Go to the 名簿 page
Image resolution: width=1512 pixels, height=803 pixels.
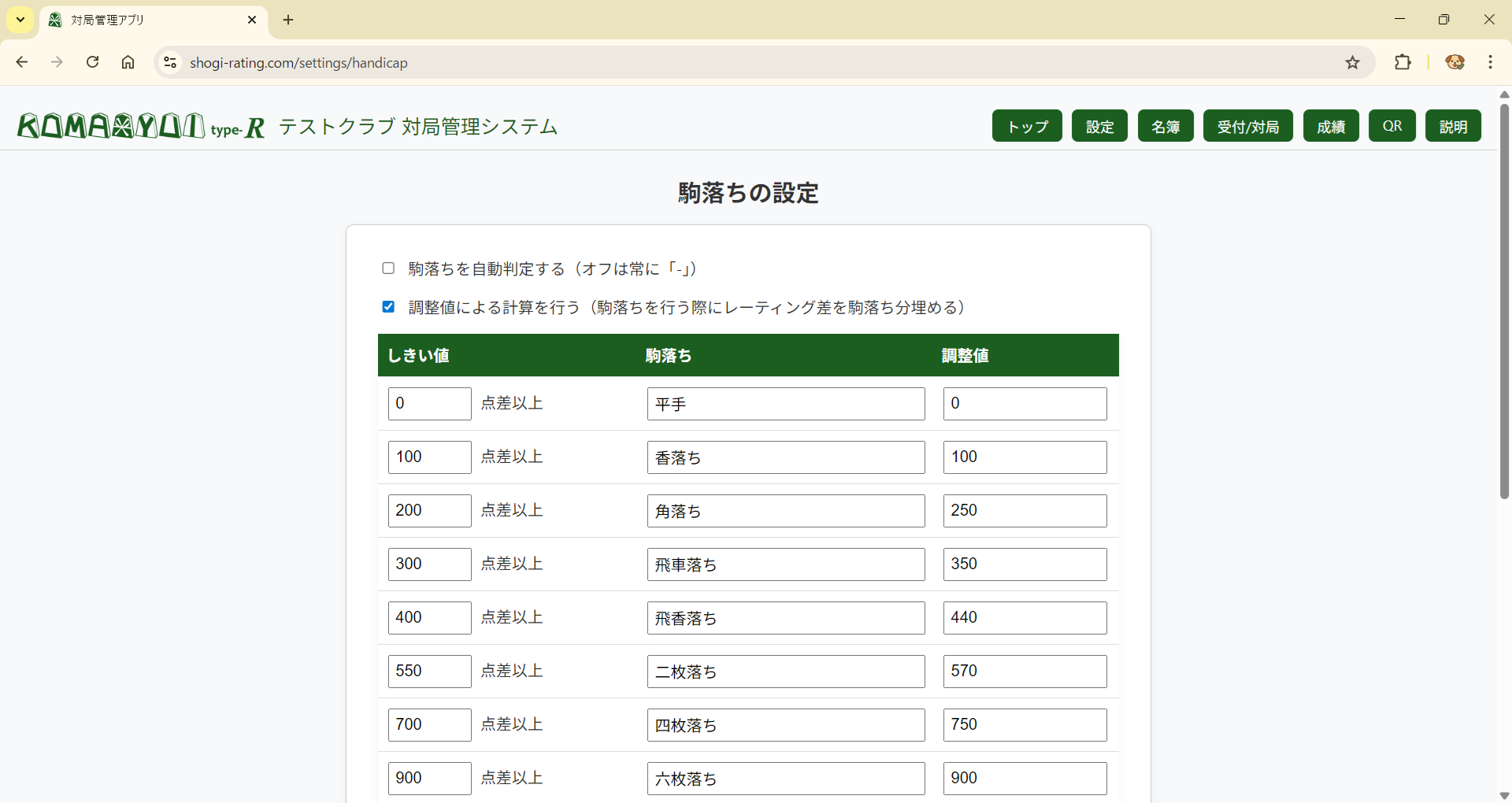(x=1165, y=126)
